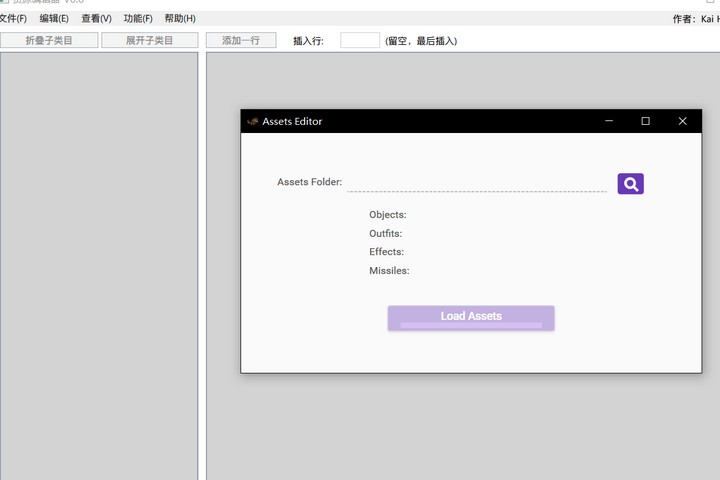Click the Missiles count label
The height and width of the screenshot is (480, 720).
pos(389,271)
